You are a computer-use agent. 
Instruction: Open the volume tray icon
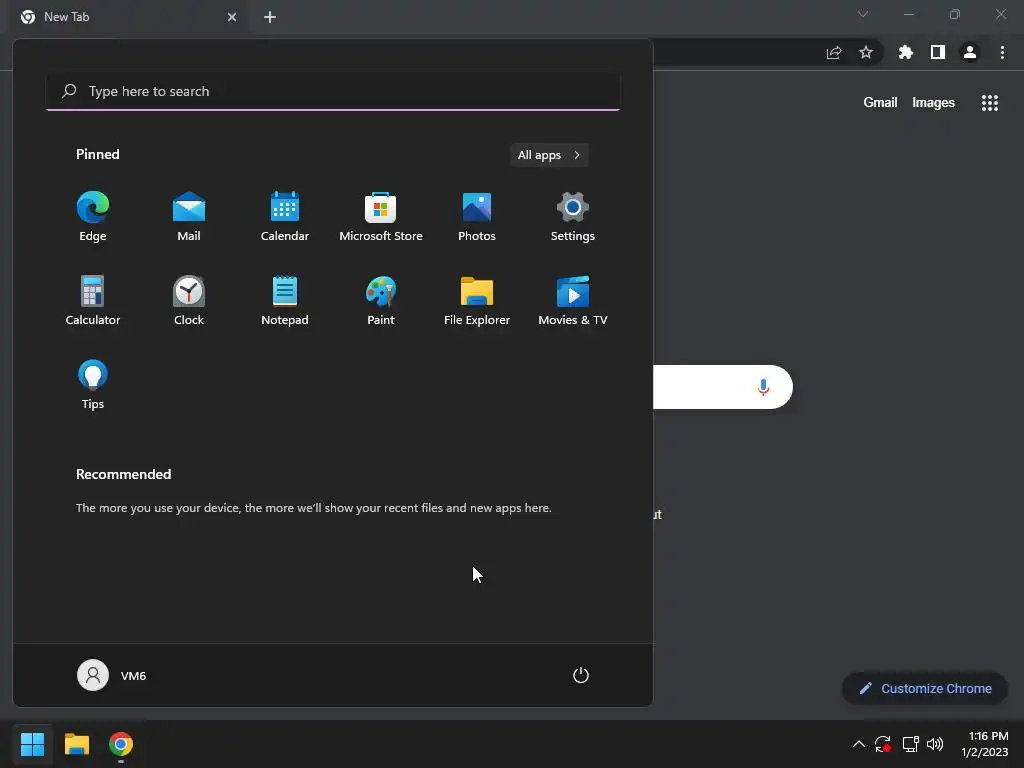click(x=935, y=744)
